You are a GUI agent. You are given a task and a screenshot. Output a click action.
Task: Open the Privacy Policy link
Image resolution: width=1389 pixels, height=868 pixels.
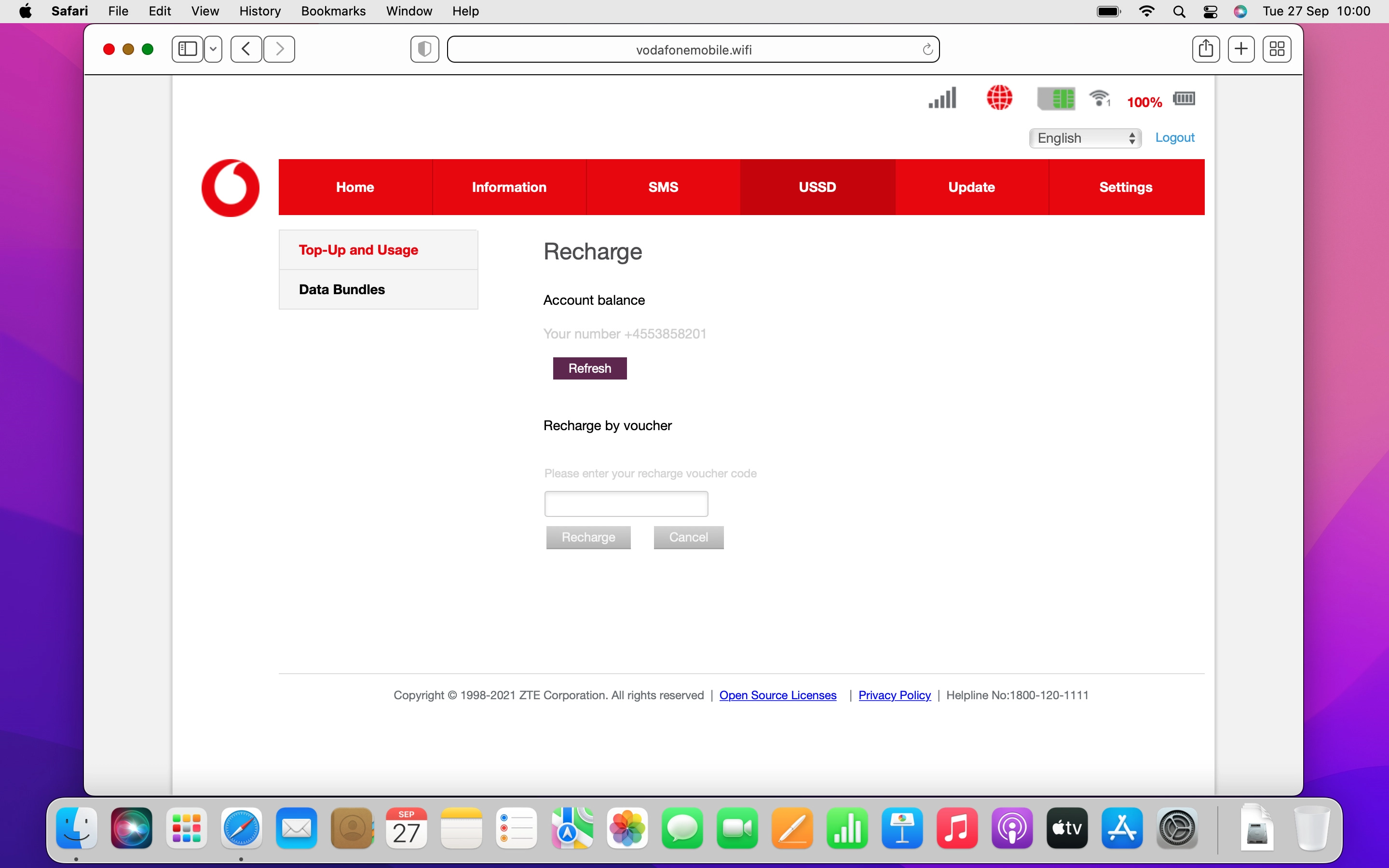(x=894, y=694)
